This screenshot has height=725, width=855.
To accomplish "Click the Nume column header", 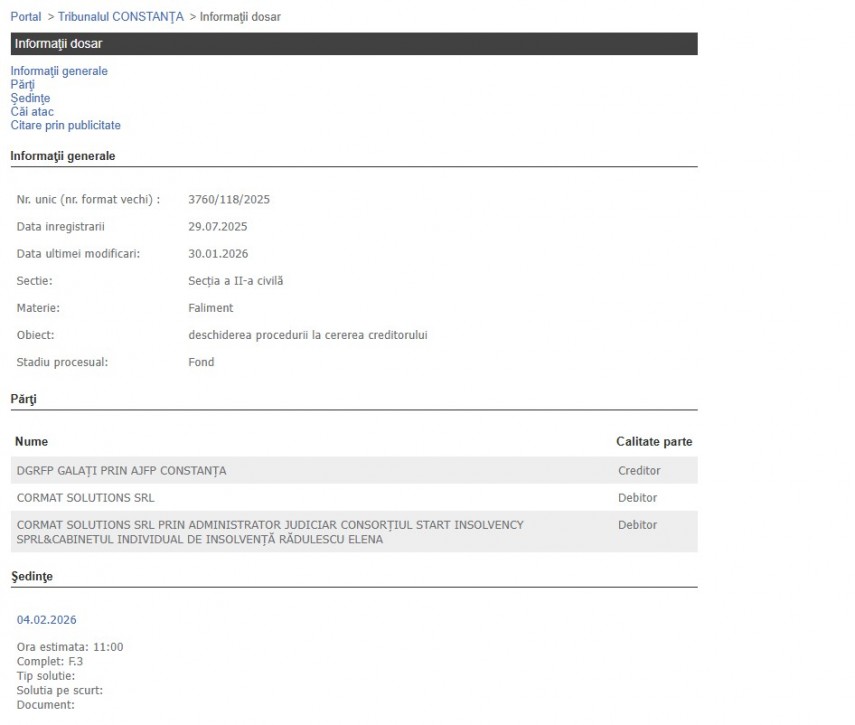I will [31, 441].
